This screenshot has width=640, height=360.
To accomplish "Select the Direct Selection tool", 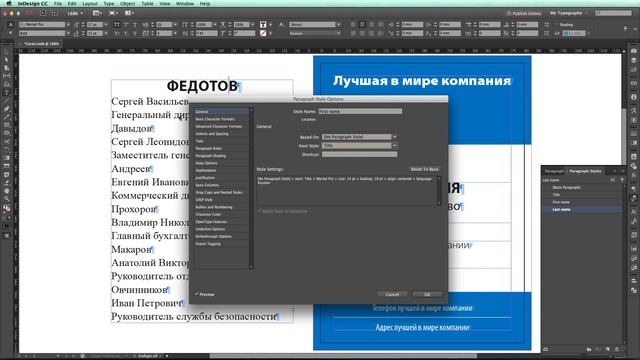I will [x=7, y=60].
